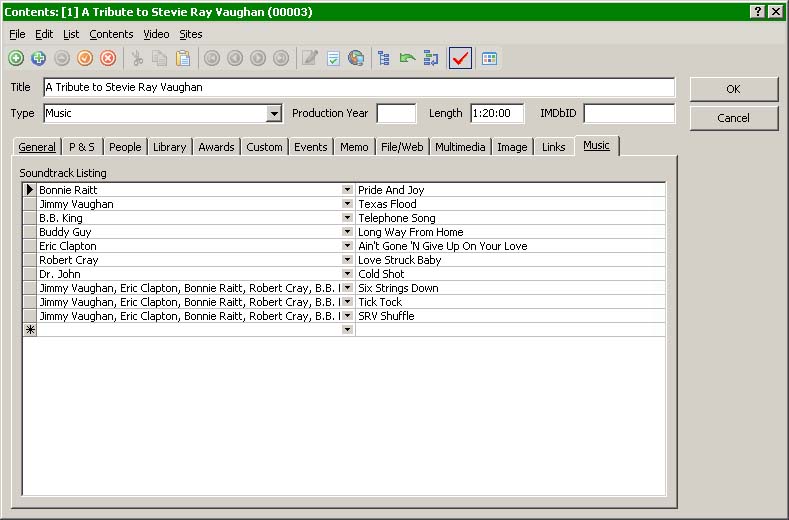Open the Edit menu
789x520 pixels.
click(x=44, y=34)
